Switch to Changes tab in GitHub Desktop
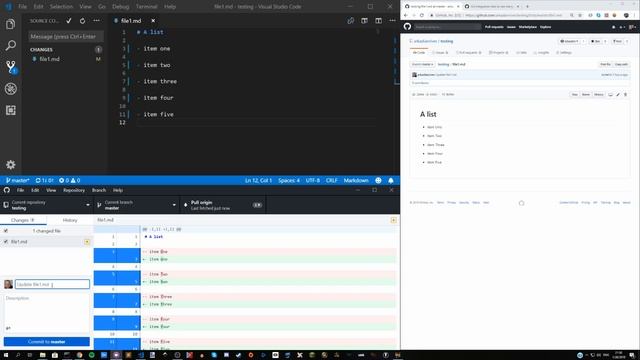Image resolution: width=640 pixels, height=360 pixels. pos(23,220)
